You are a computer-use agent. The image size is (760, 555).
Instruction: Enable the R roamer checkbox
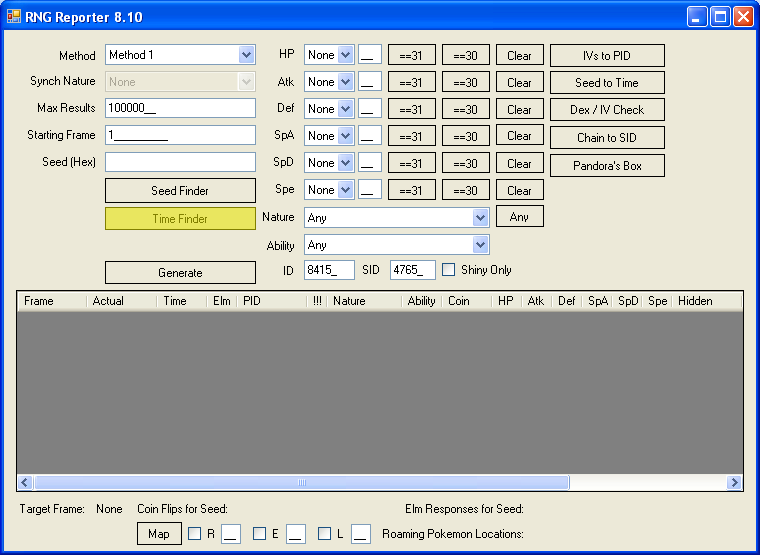pos(195,534)
